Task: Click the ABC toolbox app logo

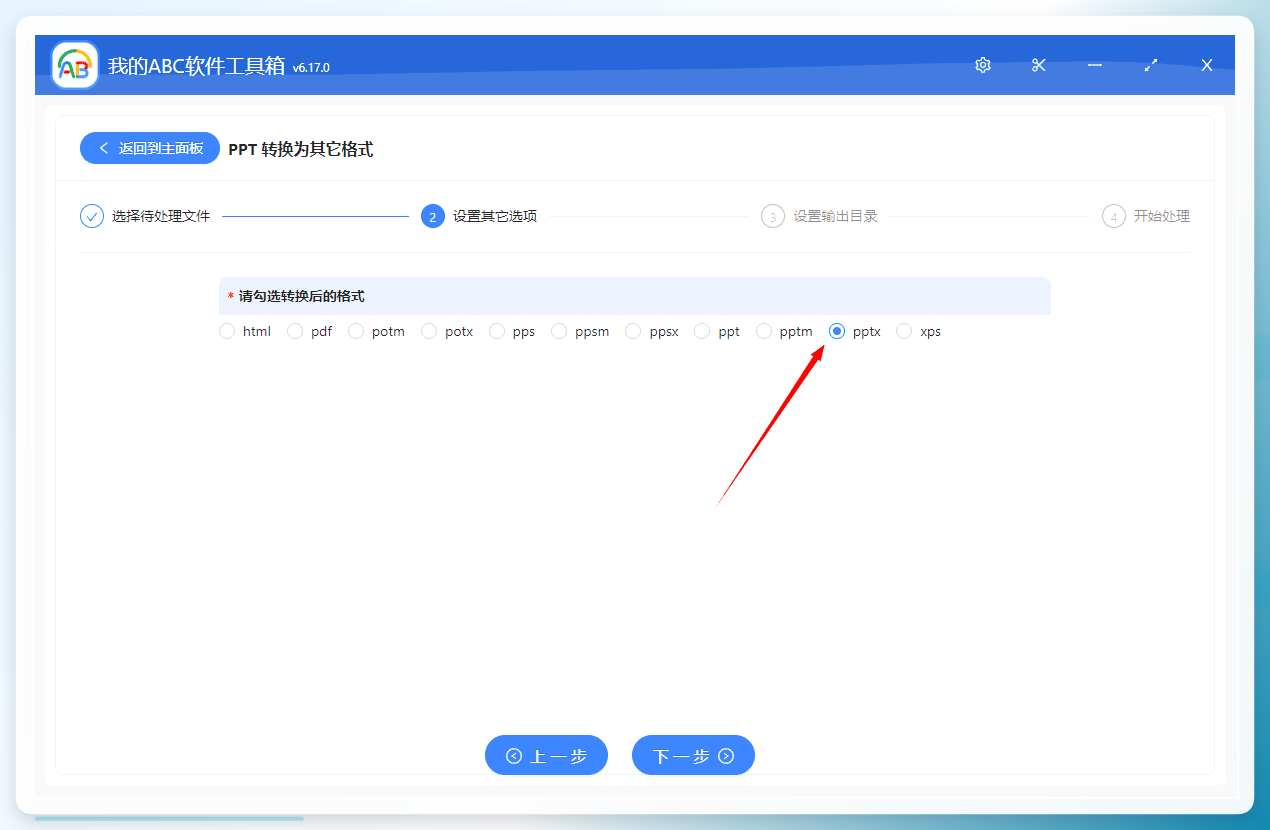Action: coord(75,65)
